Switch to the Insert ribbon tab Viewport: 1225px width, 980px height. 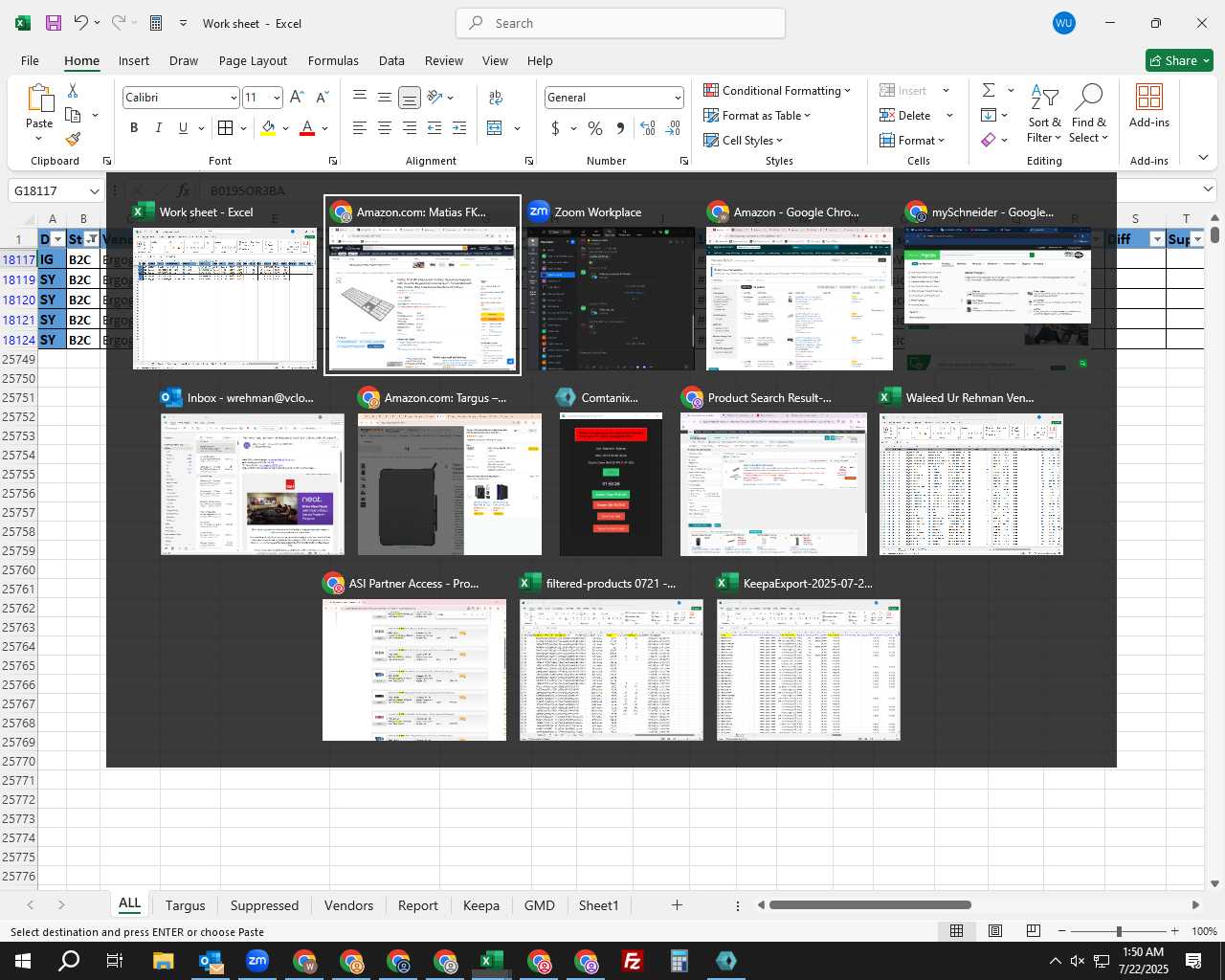[134, 60]
